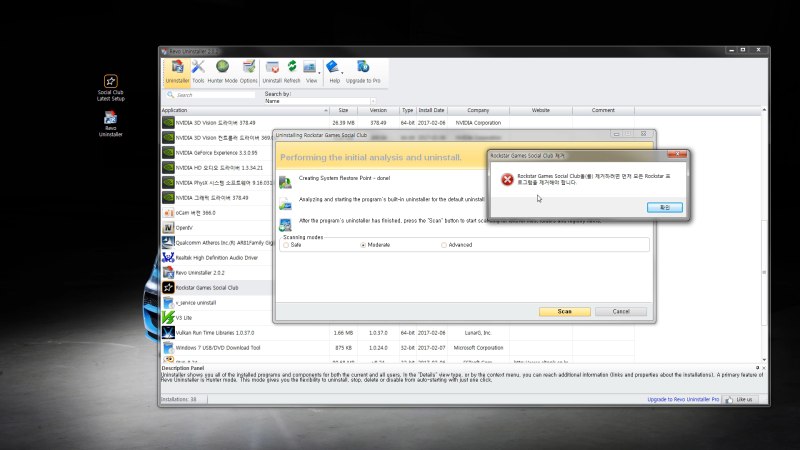Click the Comment column header
The width and height of the screenshot is (800, 450).
coord(603,110)
